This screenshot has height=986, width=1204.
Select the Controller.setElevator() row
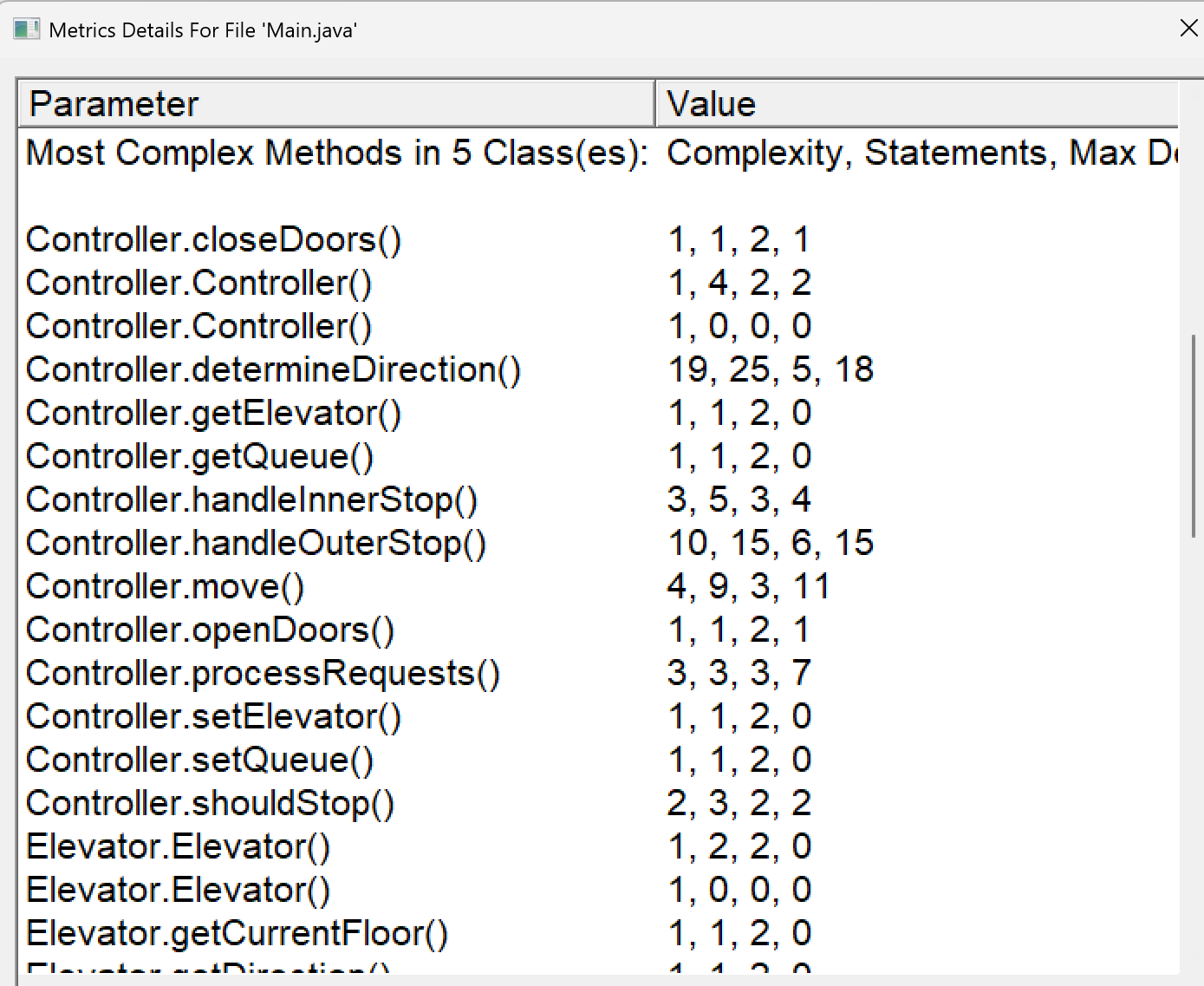point(214,717)
